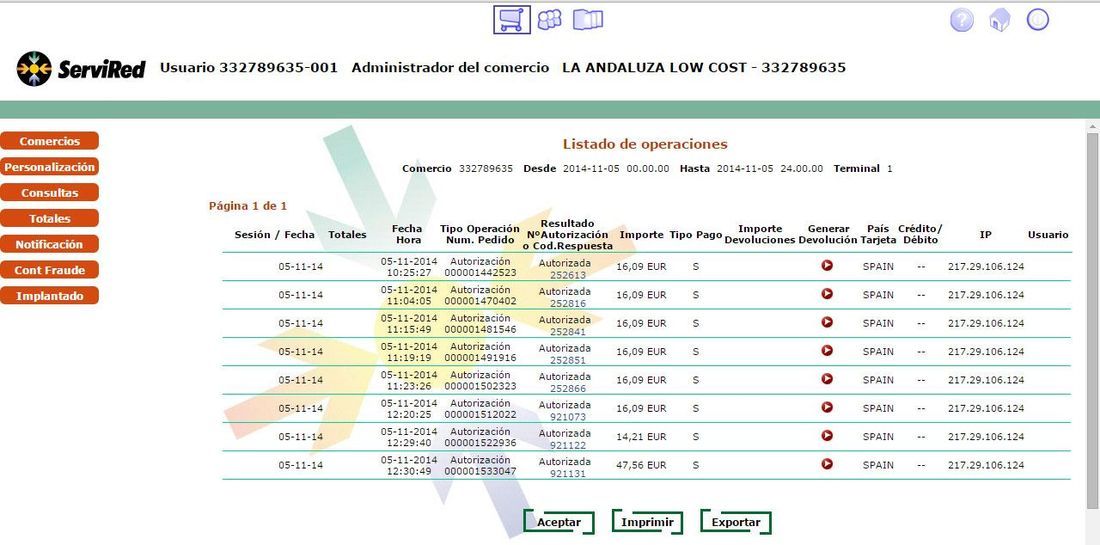1100x545 pixels.
Task: Click the Totales column header
Action: pos(347,235)
